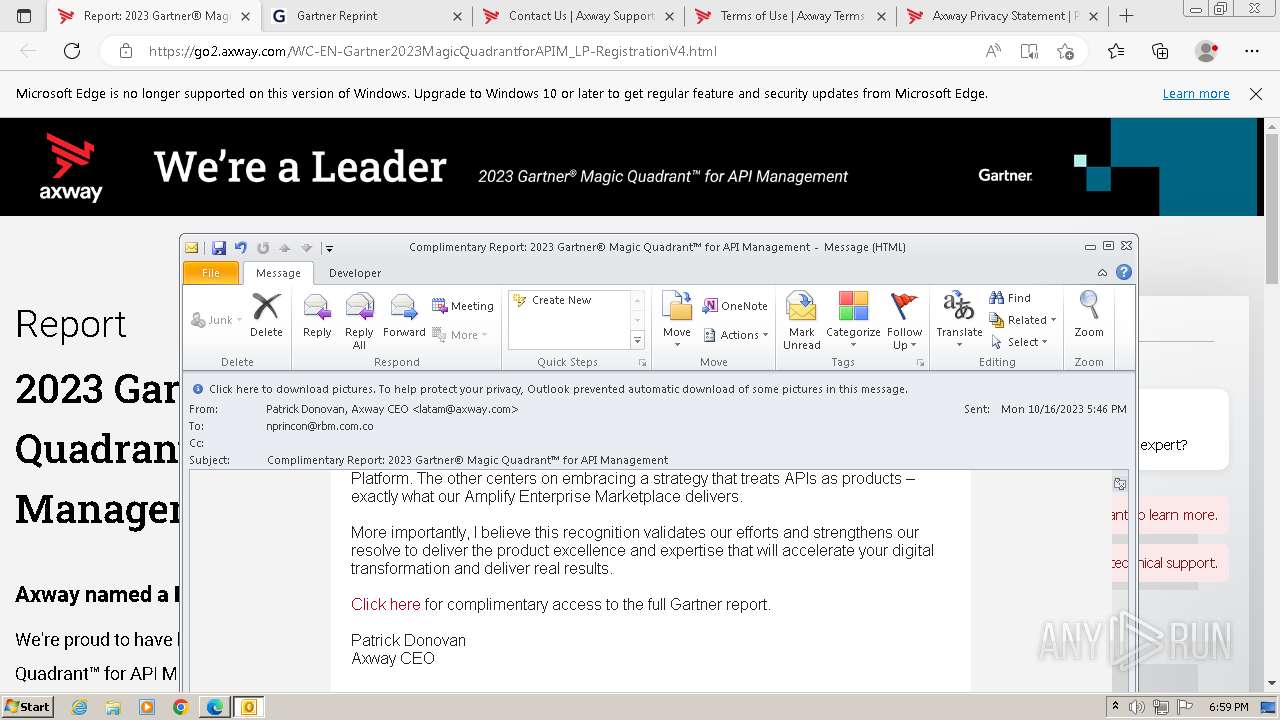Open Edge Settings and more menu
Viewport: 1280px width, 720px height.
click(1252, 51)
